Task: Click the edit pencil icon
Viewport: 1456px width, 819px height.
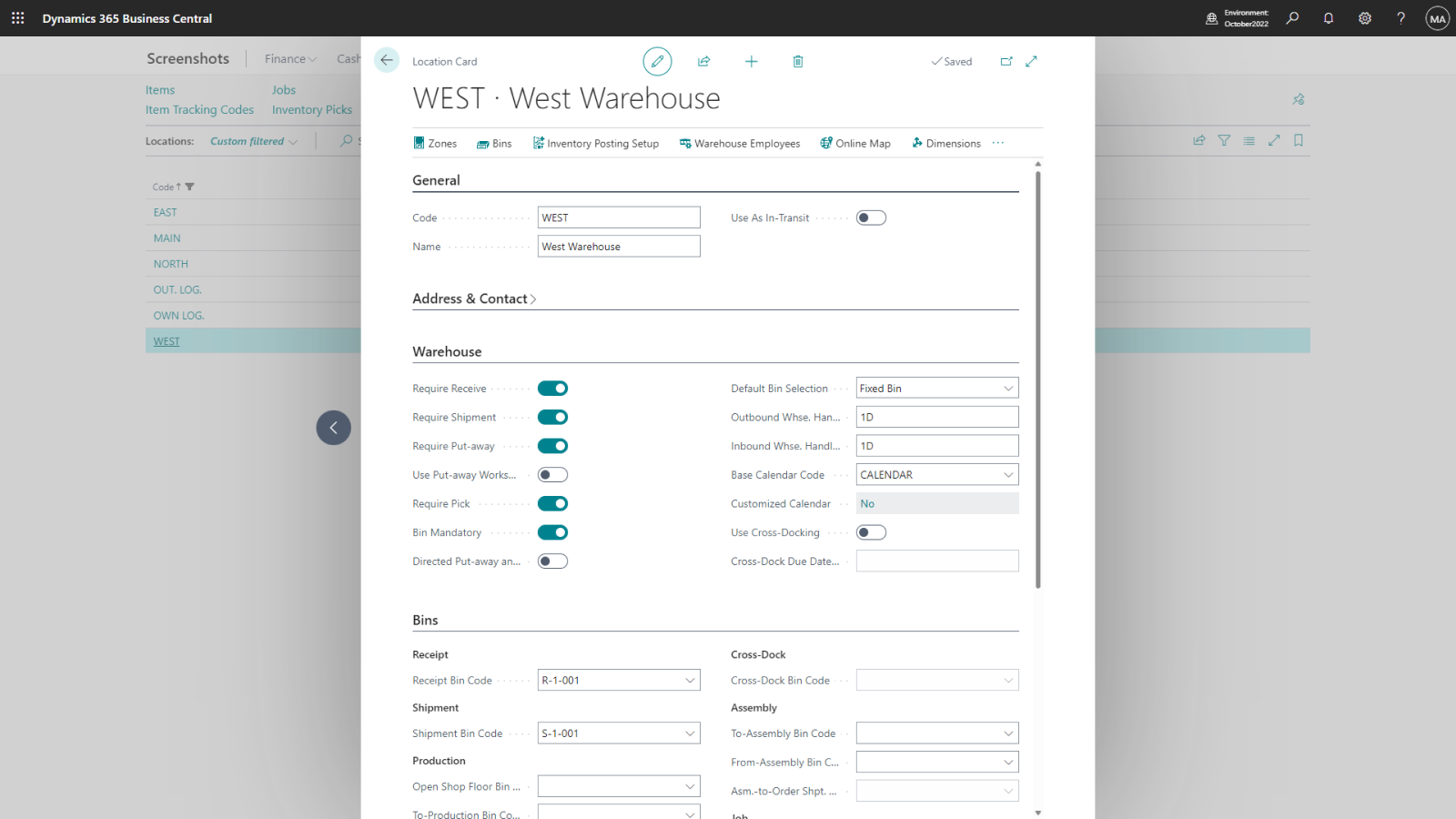Action: tap(657, 61)
